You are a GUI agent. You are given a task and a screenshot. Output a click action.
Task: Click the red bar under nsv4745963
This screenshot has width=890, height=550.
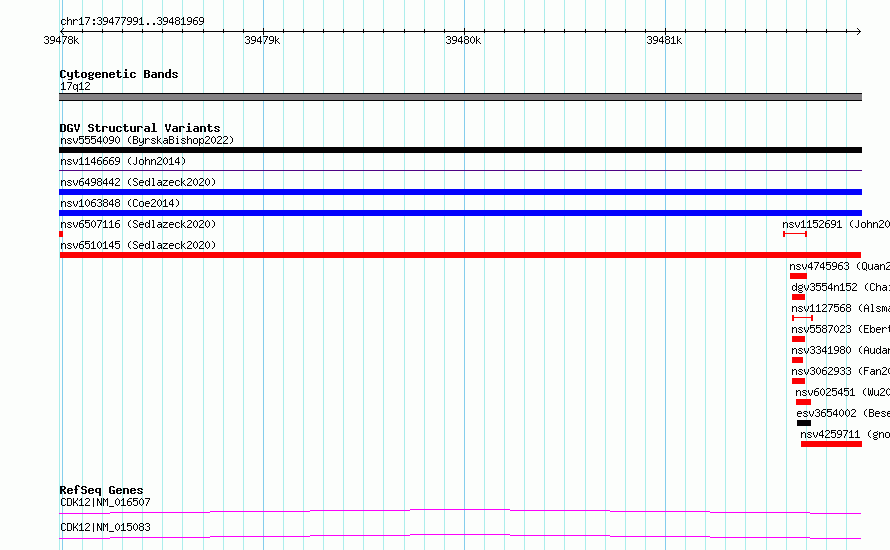(x=798, y=276)
